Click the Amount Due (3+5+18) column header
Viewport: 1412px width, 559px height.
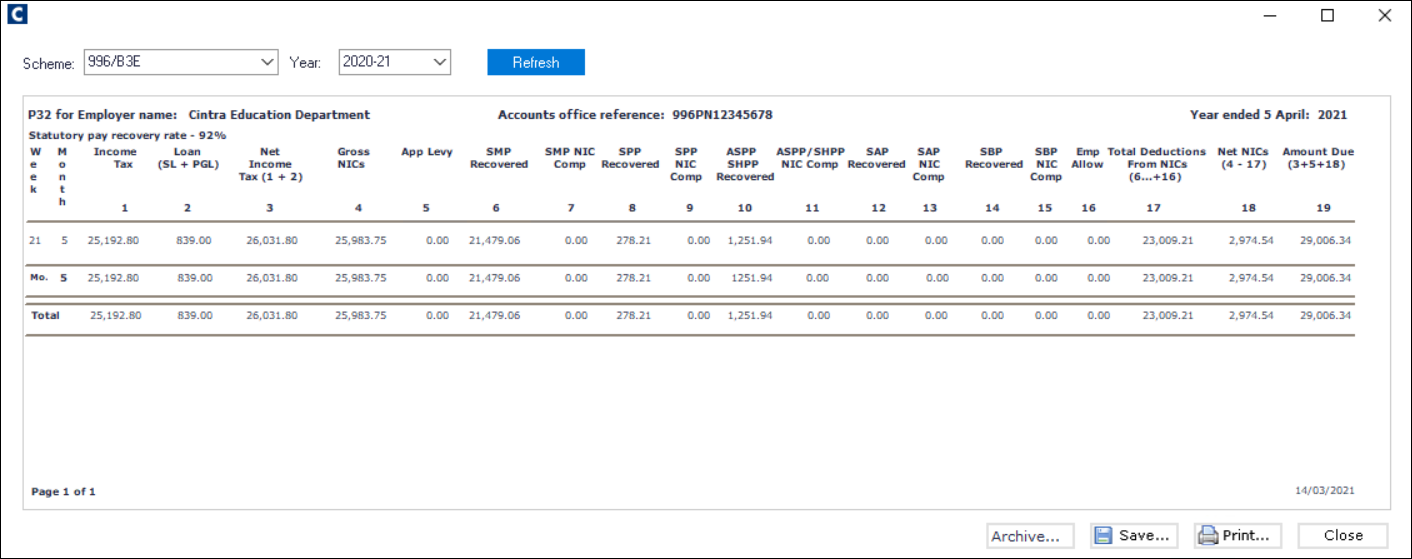coord(1318,158)
